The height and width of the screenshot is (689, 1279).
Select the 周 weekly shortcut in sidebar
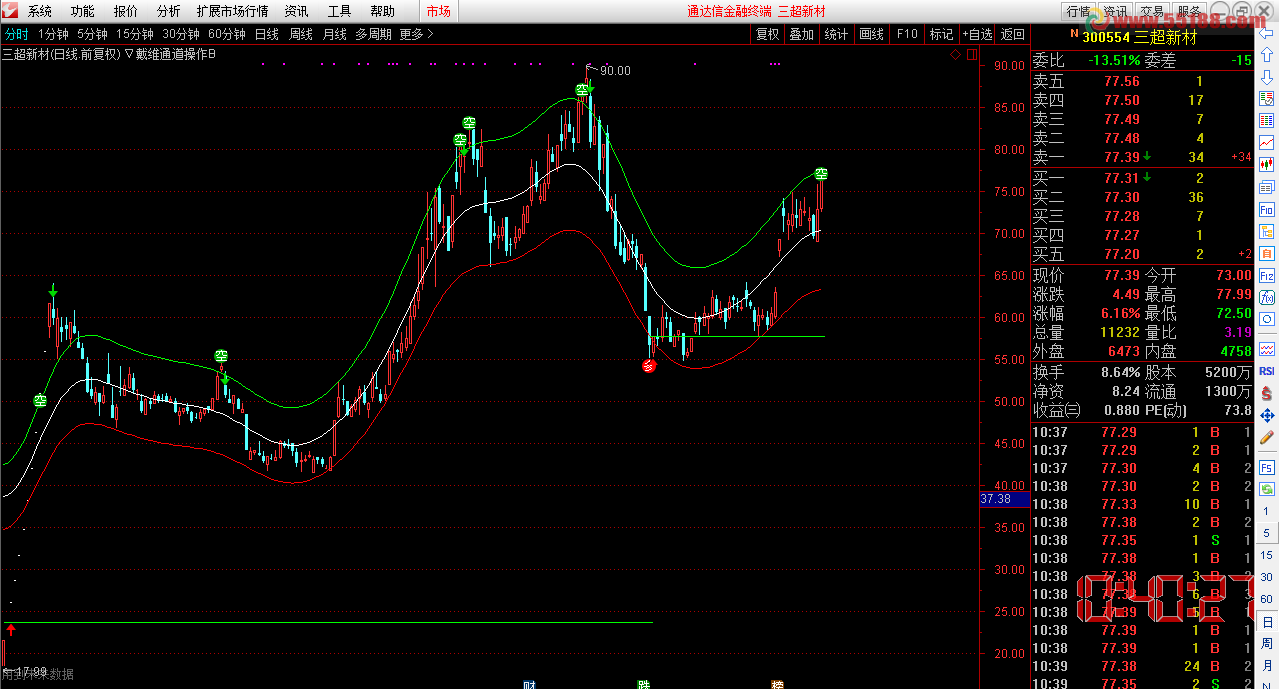tap(1267, 643)
